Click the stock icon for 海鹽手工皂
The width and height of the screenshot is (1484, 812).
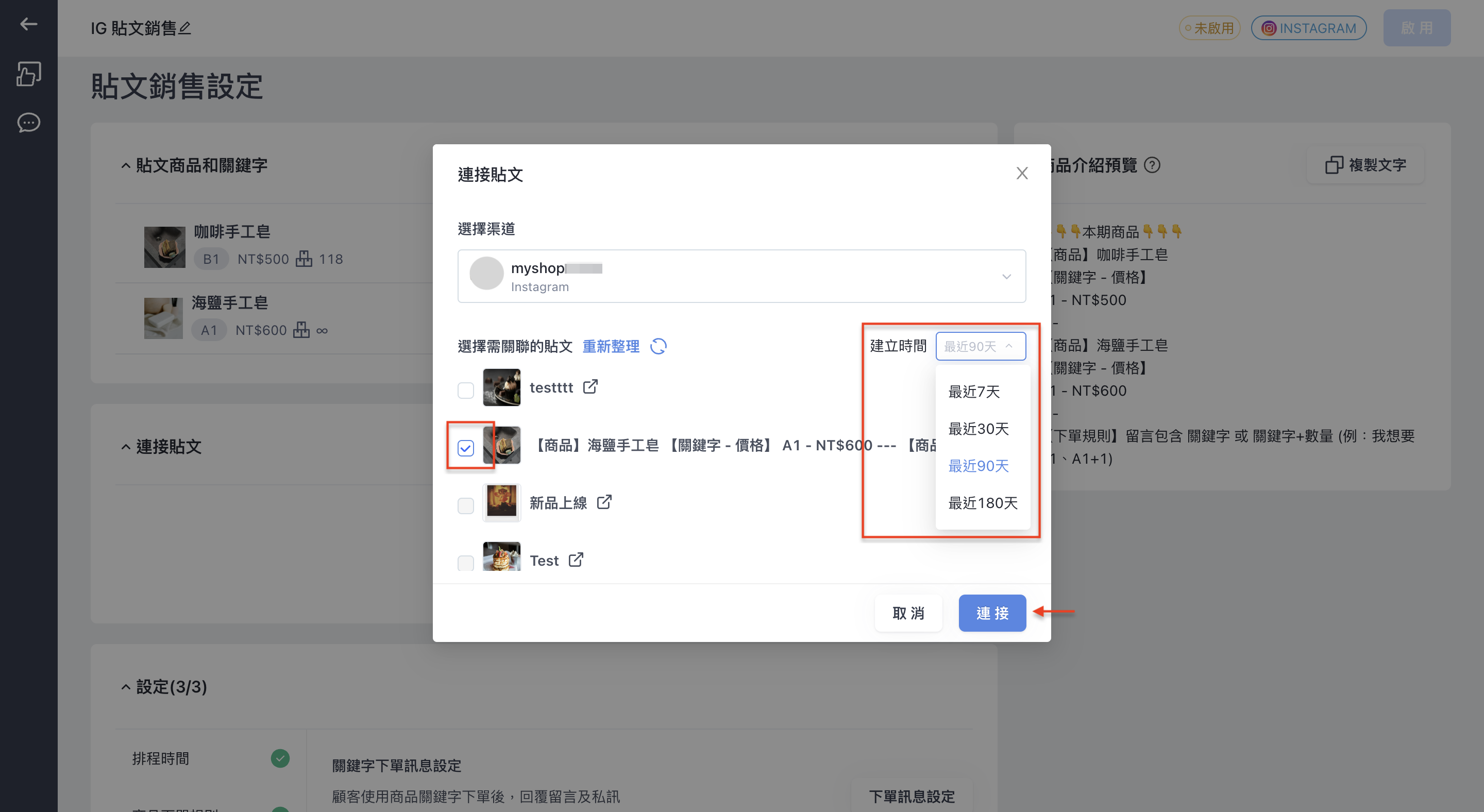tap(301, 330)
